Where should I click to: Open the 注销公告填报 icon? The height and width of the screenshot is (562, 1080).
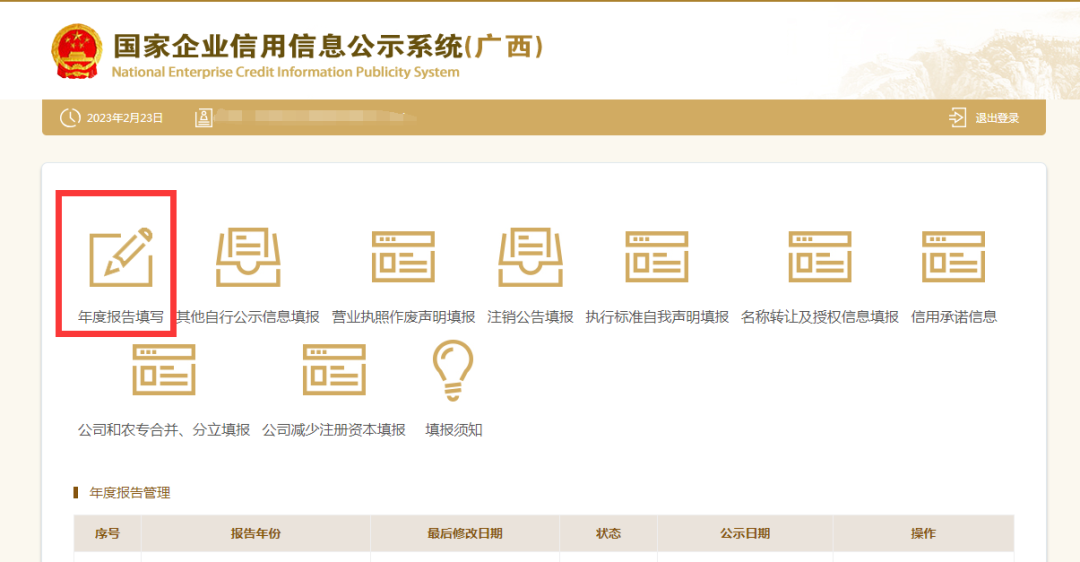click(x=530, y=257)
